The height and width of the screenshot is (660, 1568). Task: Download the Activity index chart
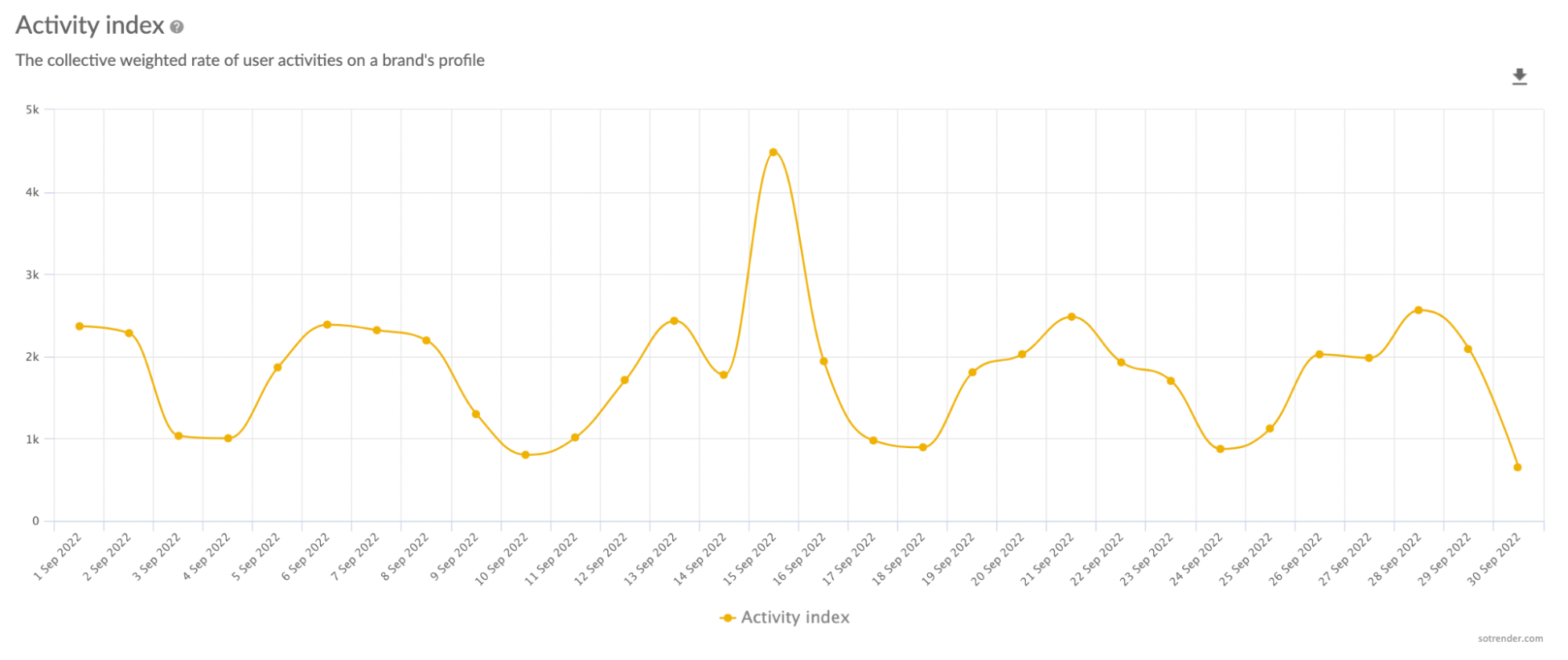click(x=1519, y=77)
